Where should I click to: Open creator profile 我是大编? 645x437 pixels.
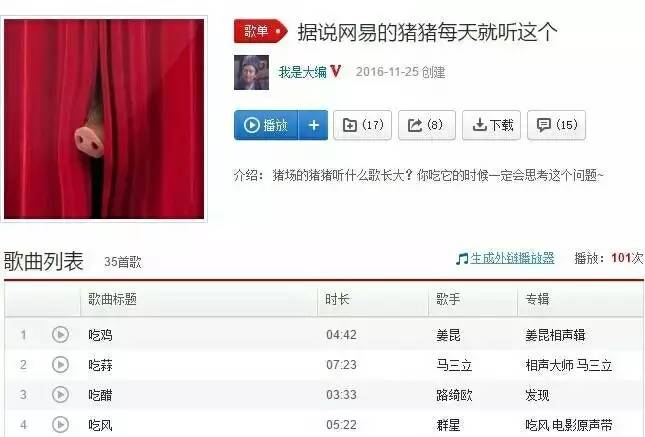302,72
